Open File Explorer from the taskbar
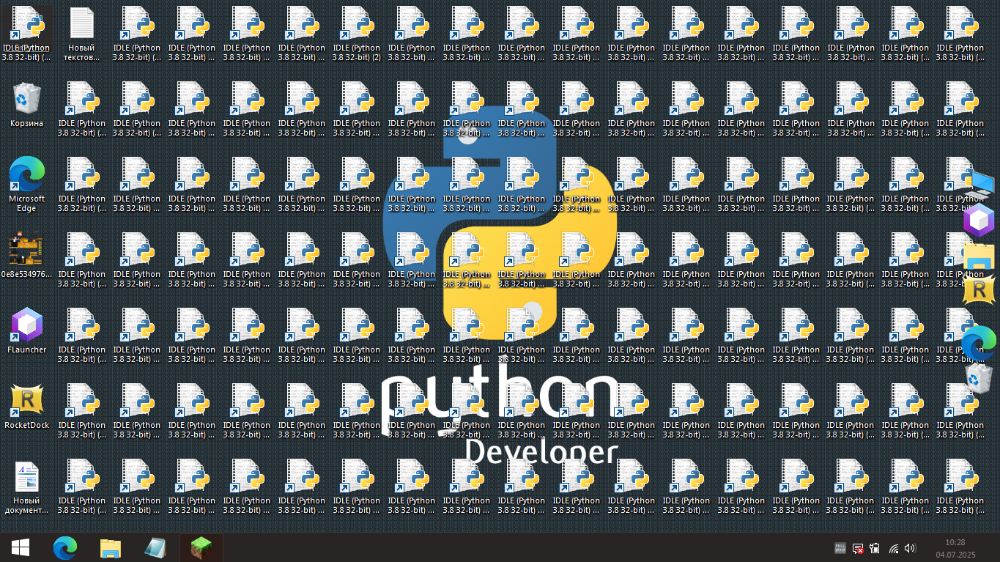This screenshot has height=562, width=1000. point(110,547)
